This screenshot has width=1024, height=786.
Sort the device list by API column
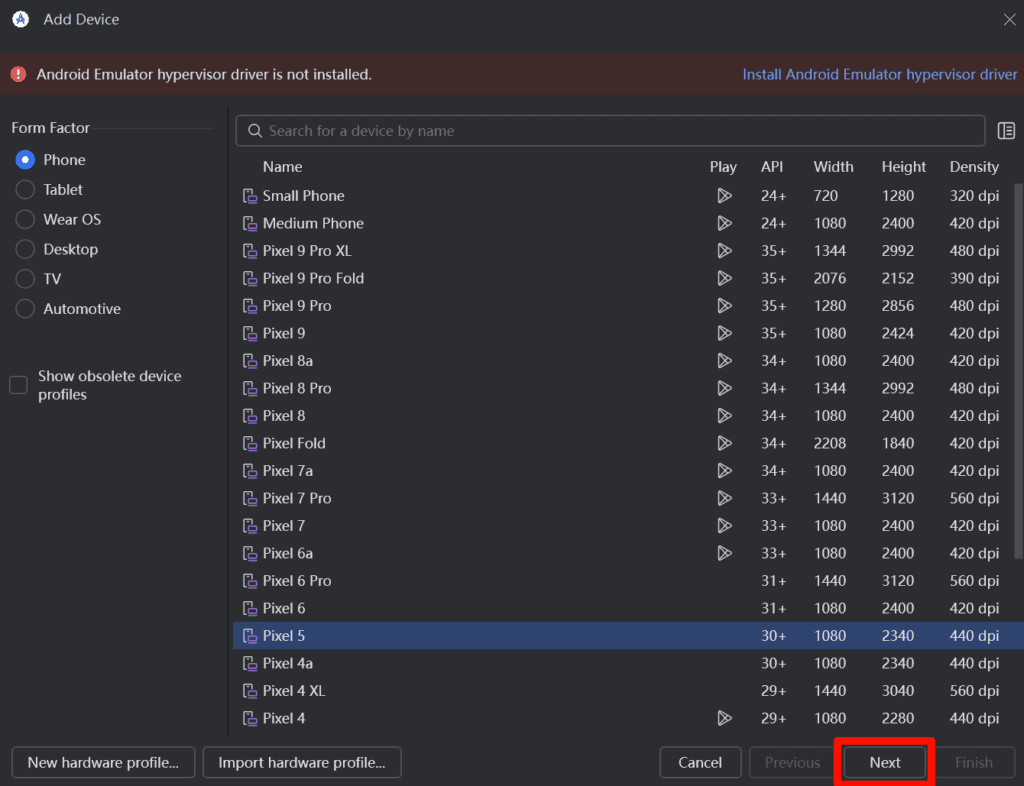tap(772, 167)
